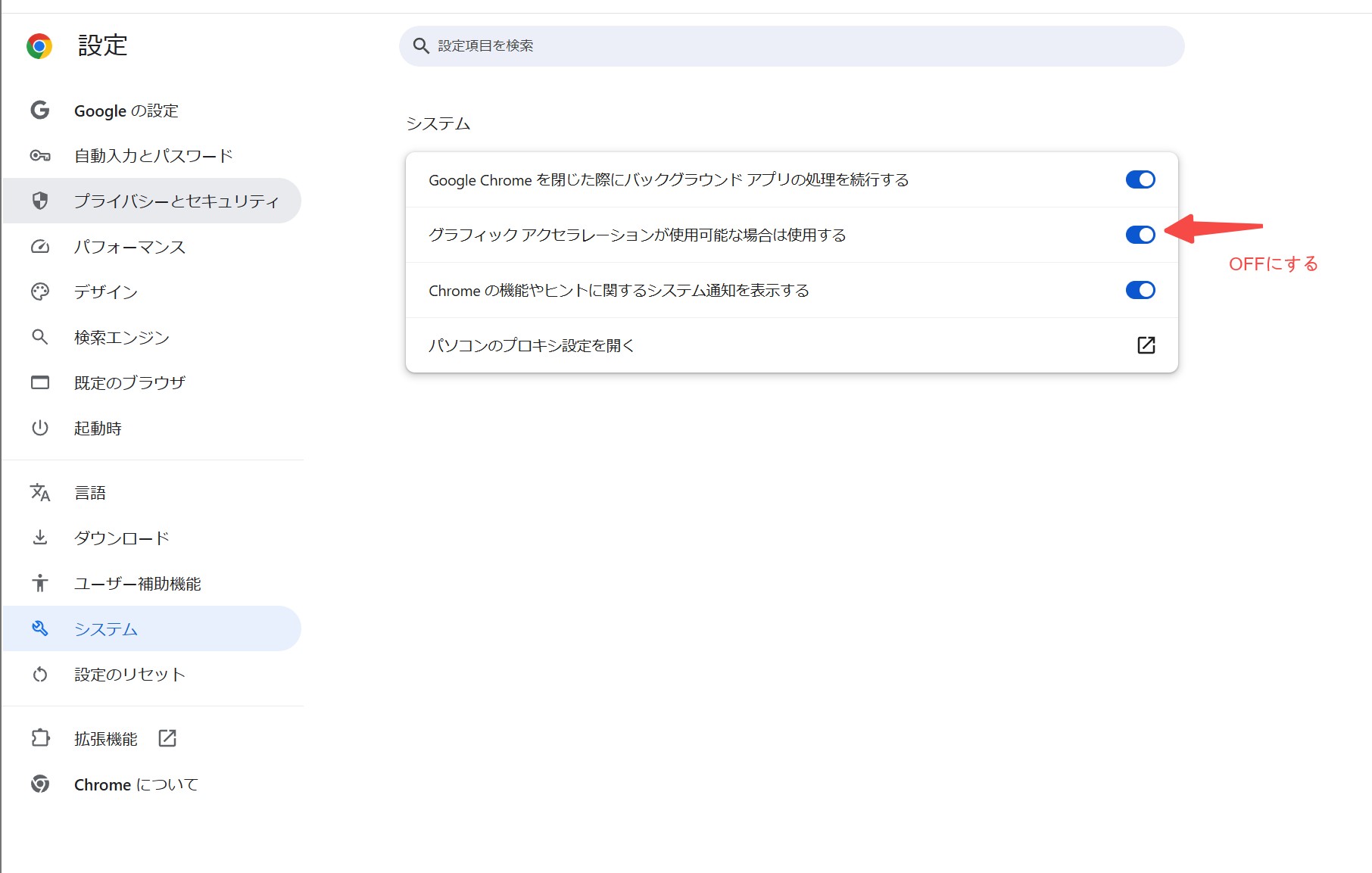Click the パソコンのプロキシ設定を開く row text
Screen dimensions: 1372x873
(x=531, y=345)
